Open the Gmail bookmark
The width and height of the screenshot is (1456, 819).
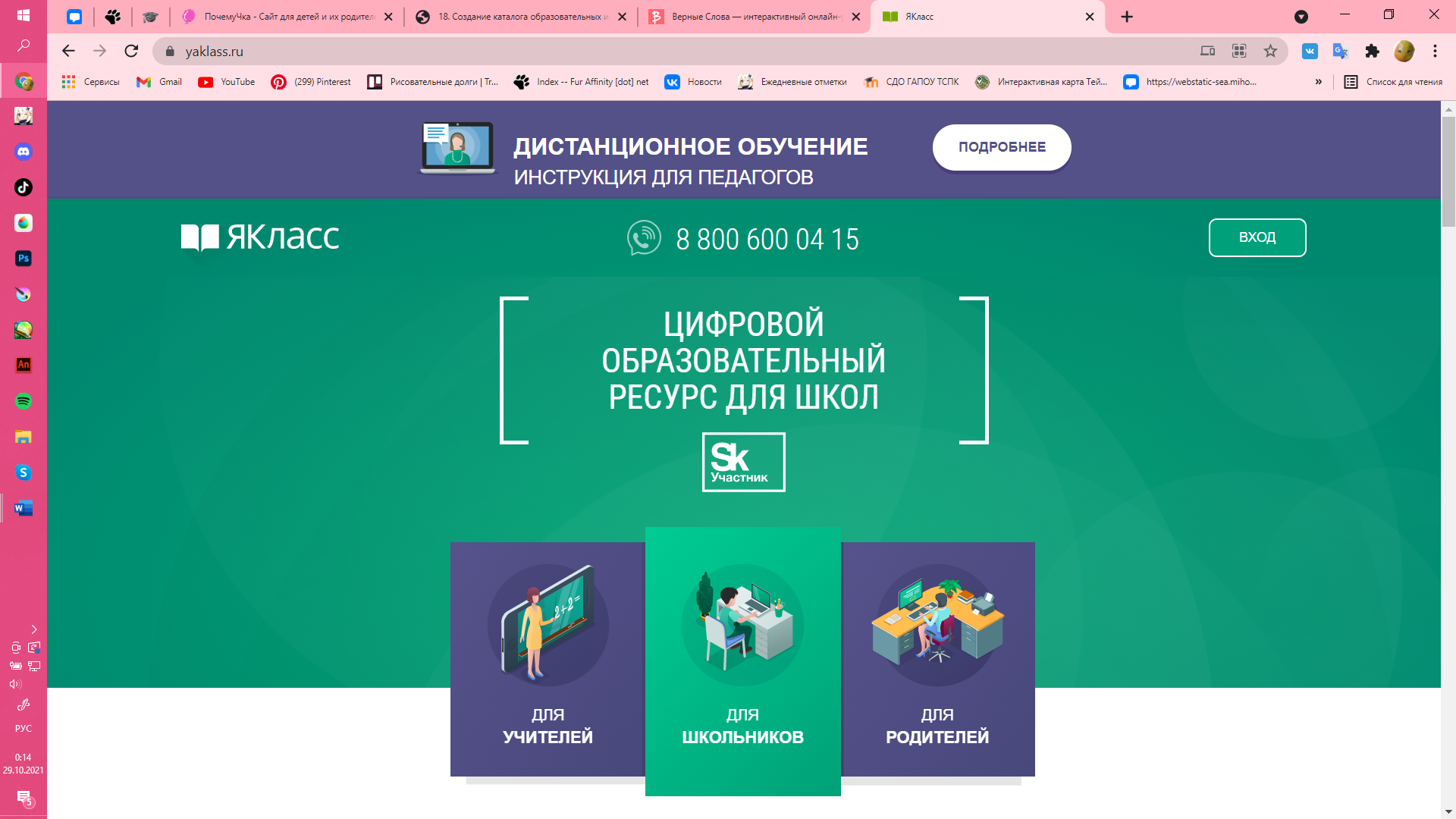159,82
